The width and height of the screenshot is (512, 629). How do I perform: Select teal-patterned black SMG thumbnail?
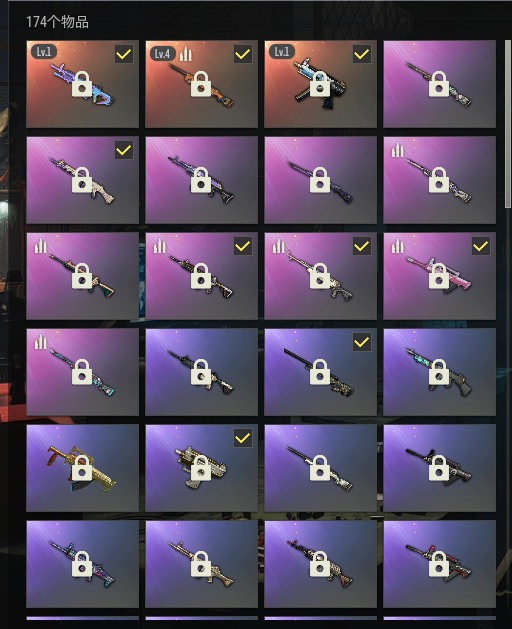pyautogui.click(x=439, y=372)
